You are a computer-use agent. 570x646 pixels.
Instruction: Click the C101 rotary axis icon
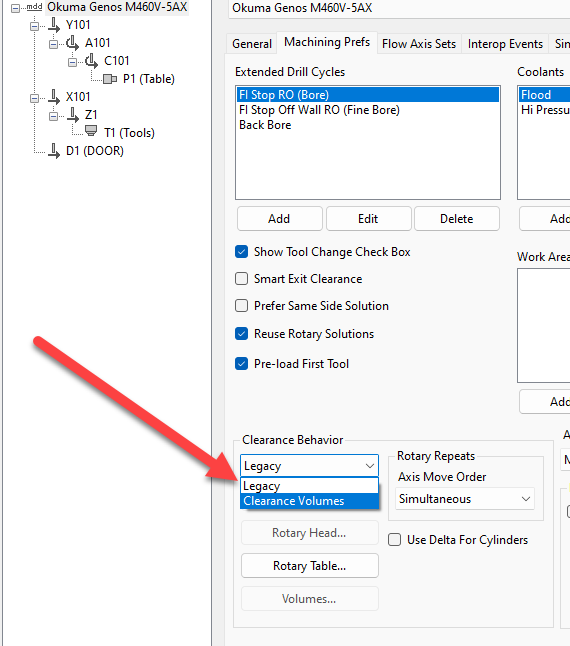point(91,61)
